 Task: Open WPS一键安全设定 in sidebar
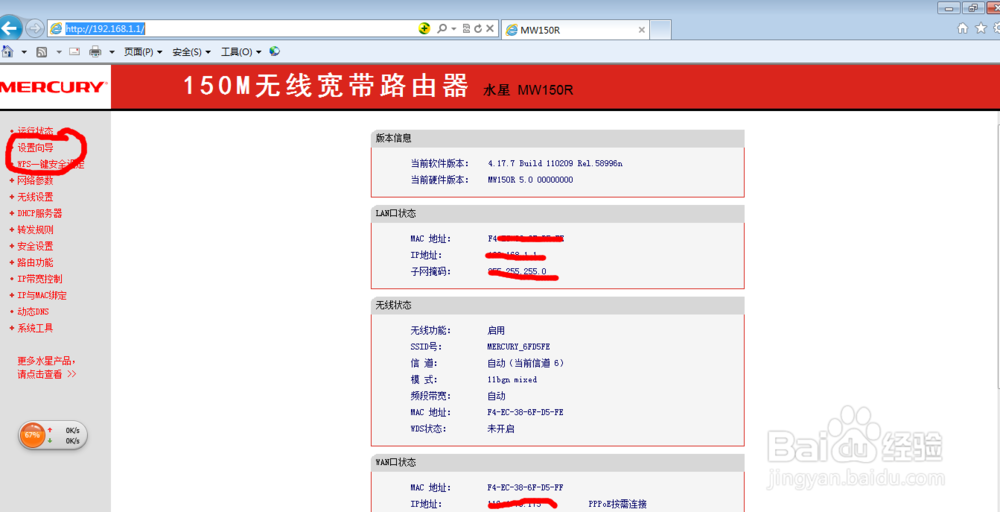[x=50, y=164]
